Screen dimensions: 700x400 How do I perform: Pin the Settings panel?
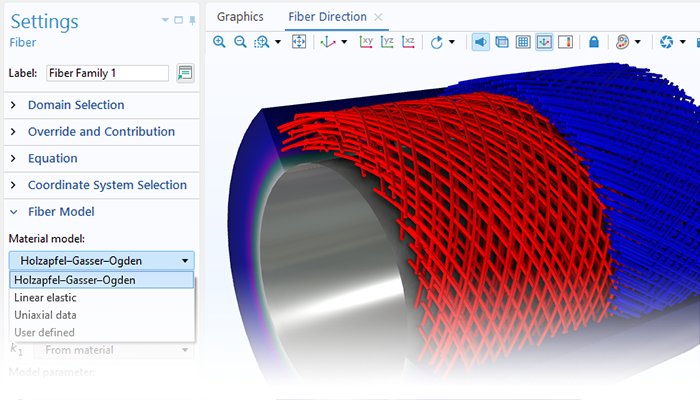192,21
